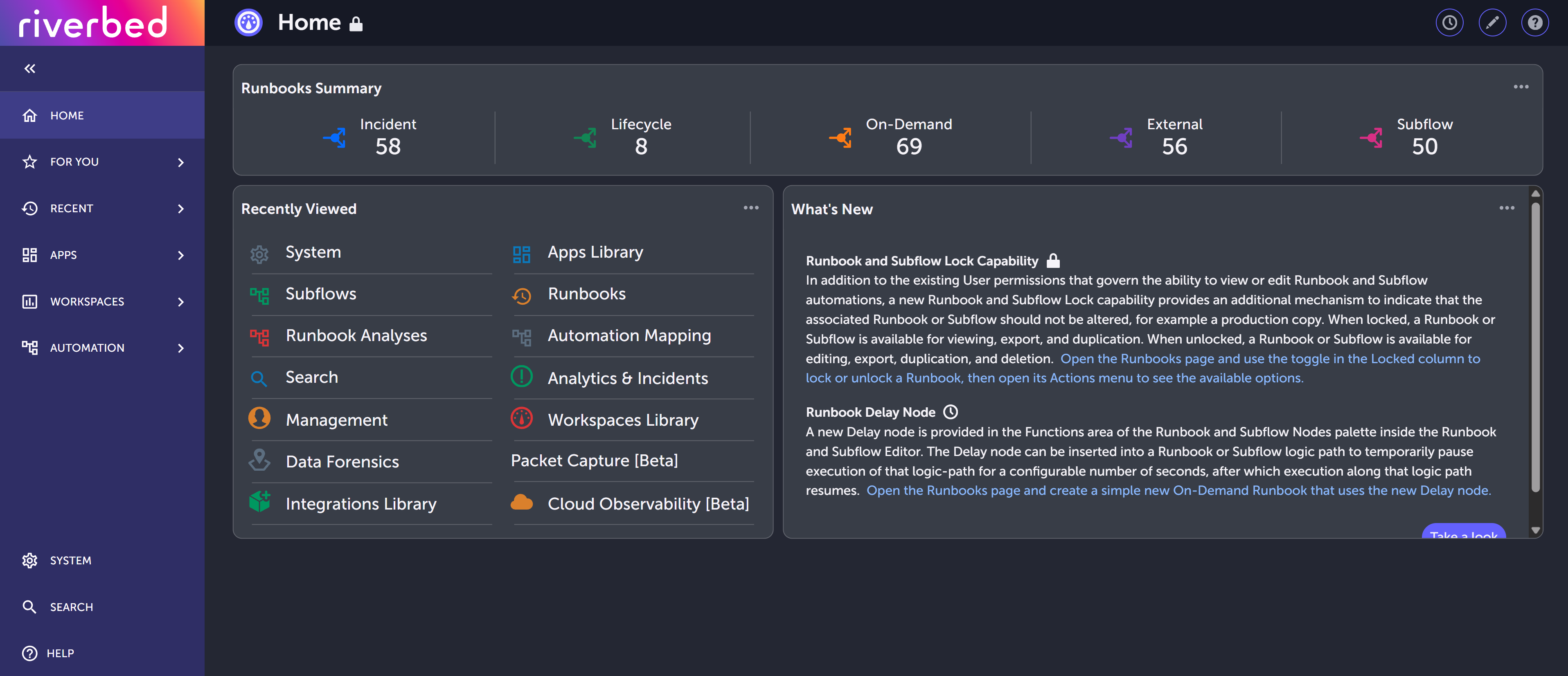Click the Data Forensics pin icon
The height and width of the screenshot is (676, 1568).
[259, 460]
